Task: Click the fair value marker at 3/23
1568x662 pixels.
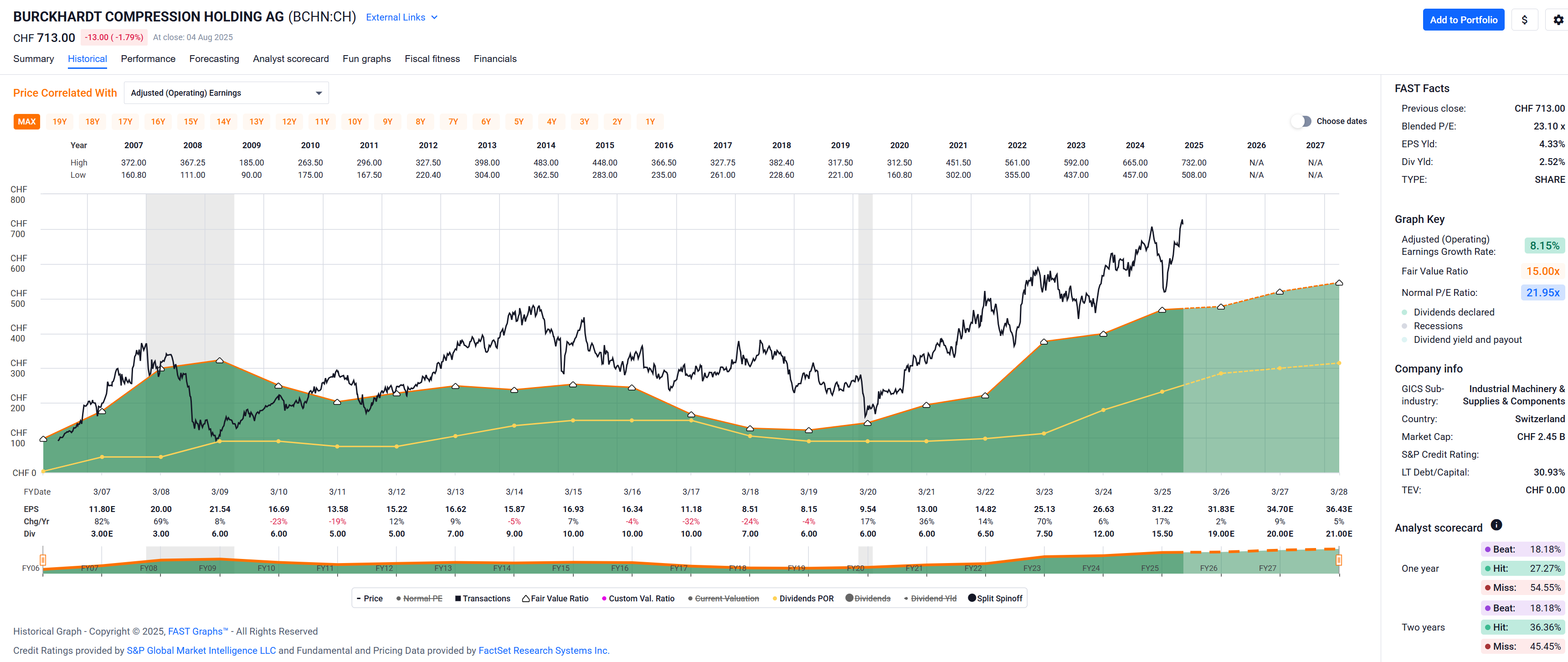Action: pyautogui.click(x=1044, y=341)
